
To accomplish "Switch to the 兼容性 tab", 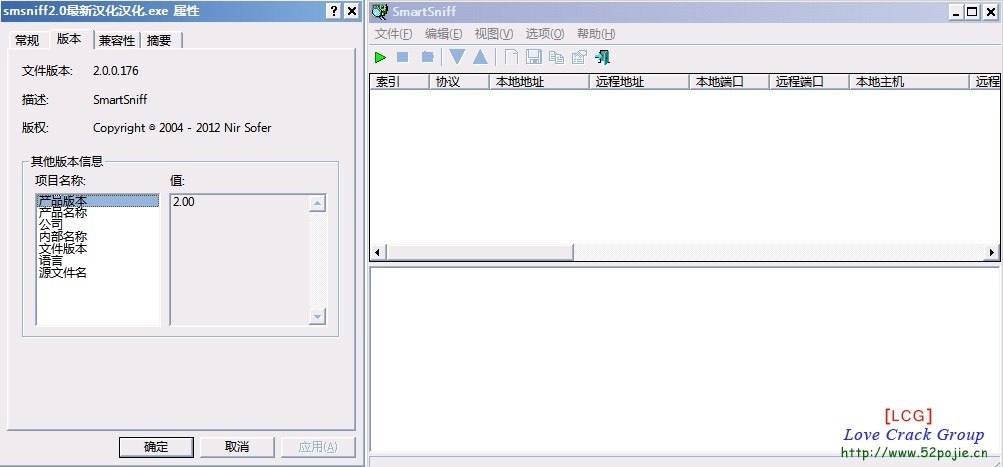I will [x=117, y=40].
